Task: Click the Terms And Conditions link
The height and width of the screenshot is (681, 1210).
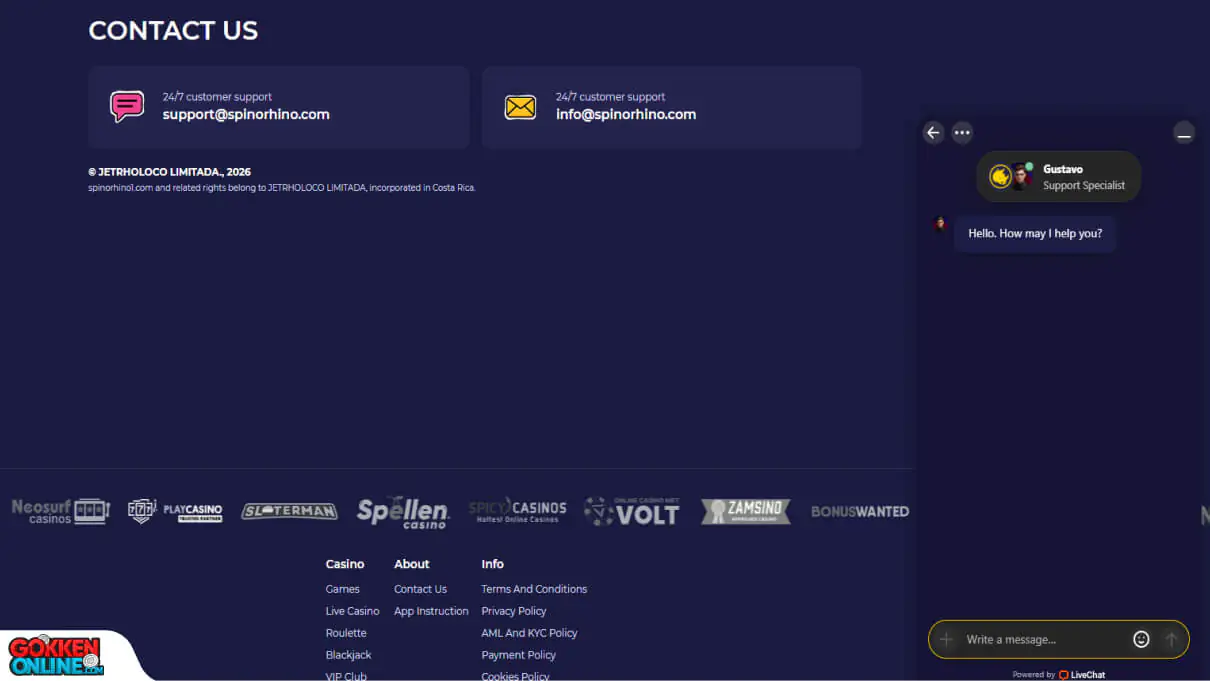Action: click(533, 589)
